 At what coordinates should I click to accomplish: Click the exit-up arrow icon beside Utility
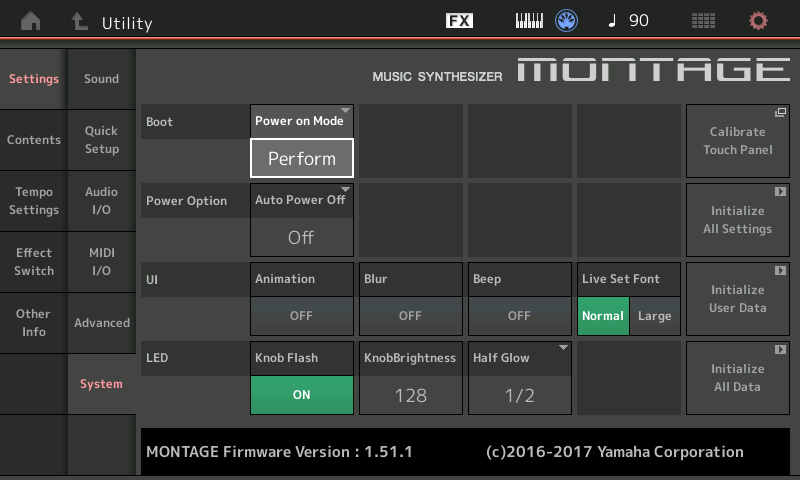click(x=79, y=21)
